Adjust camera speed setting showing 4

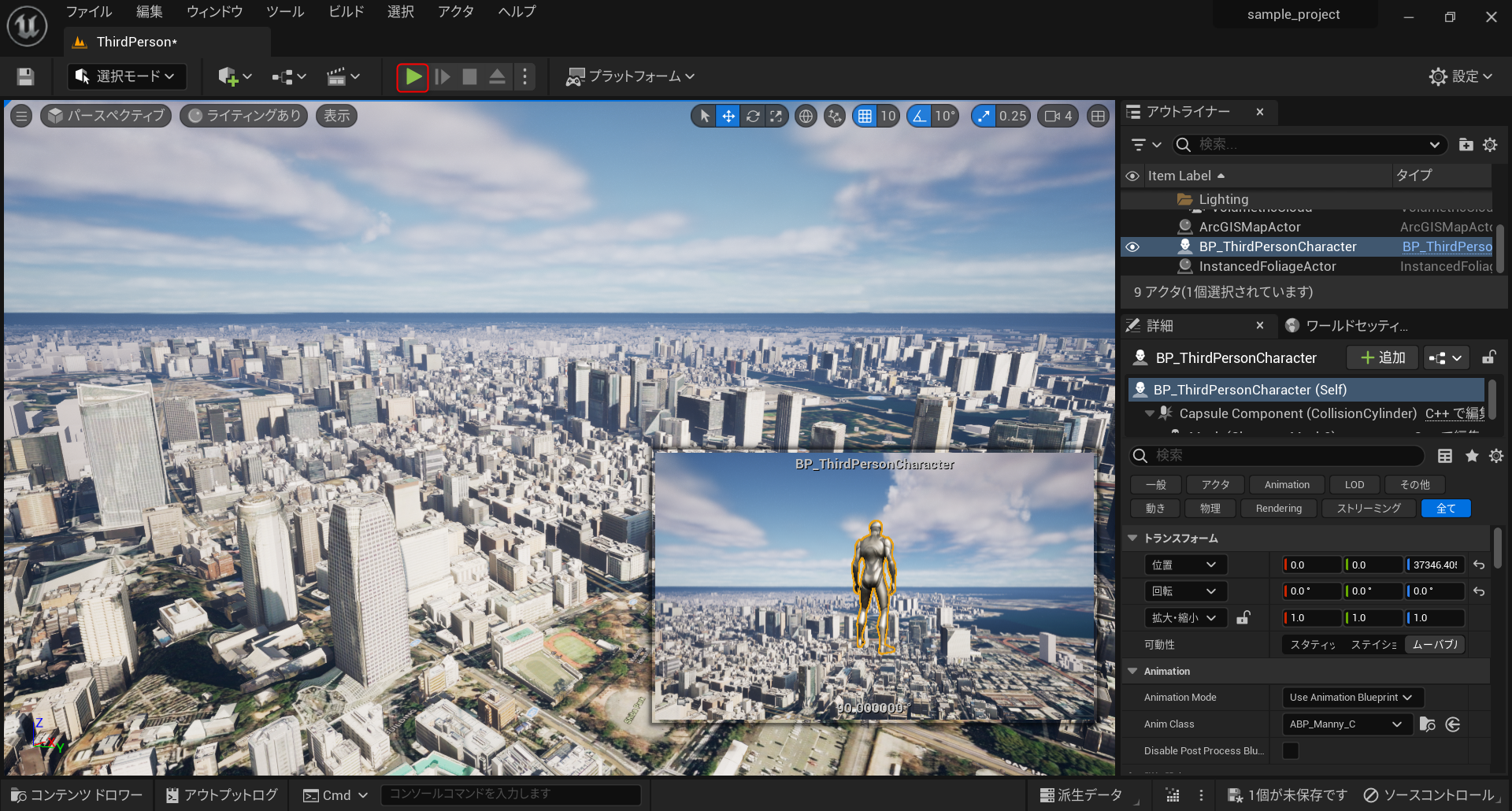(1058, 117)
